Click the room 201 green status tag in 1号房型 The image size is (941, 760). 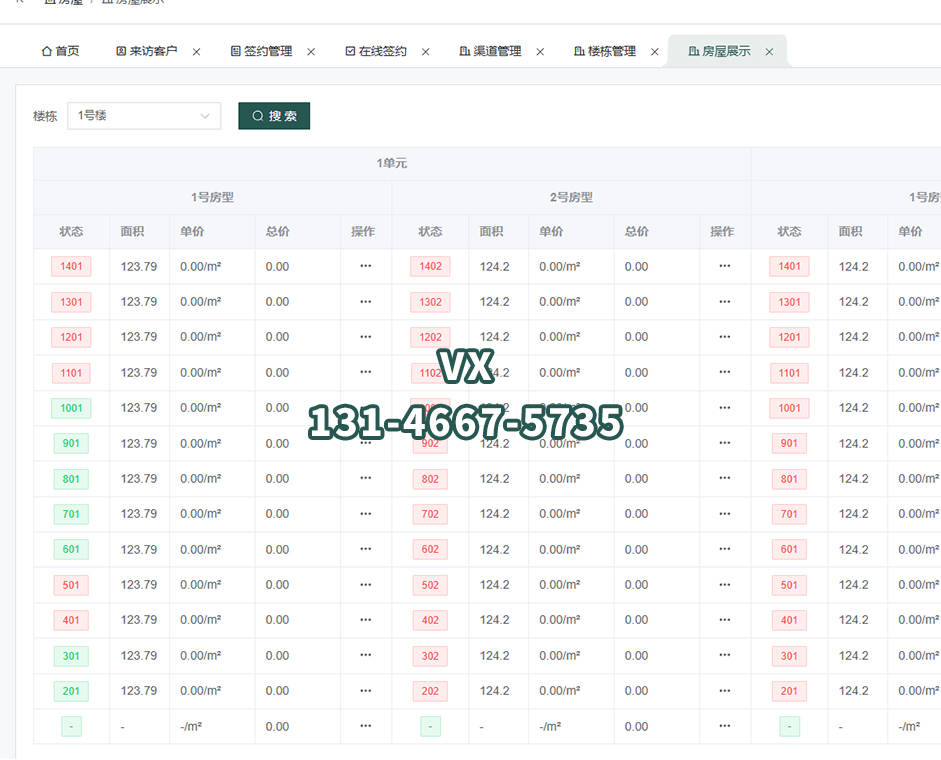[x=71, y=691]
